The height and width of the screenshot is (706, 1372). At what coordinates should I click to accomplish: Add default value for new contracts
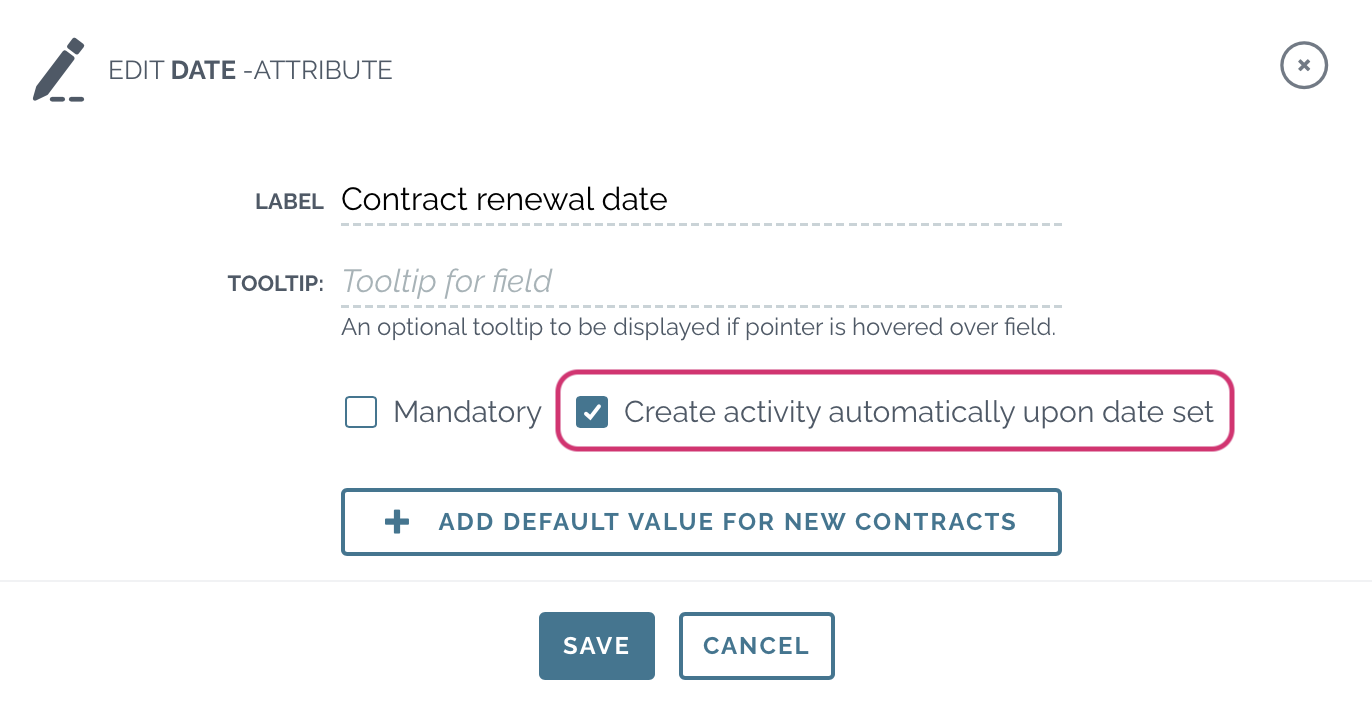click(701, 522)
